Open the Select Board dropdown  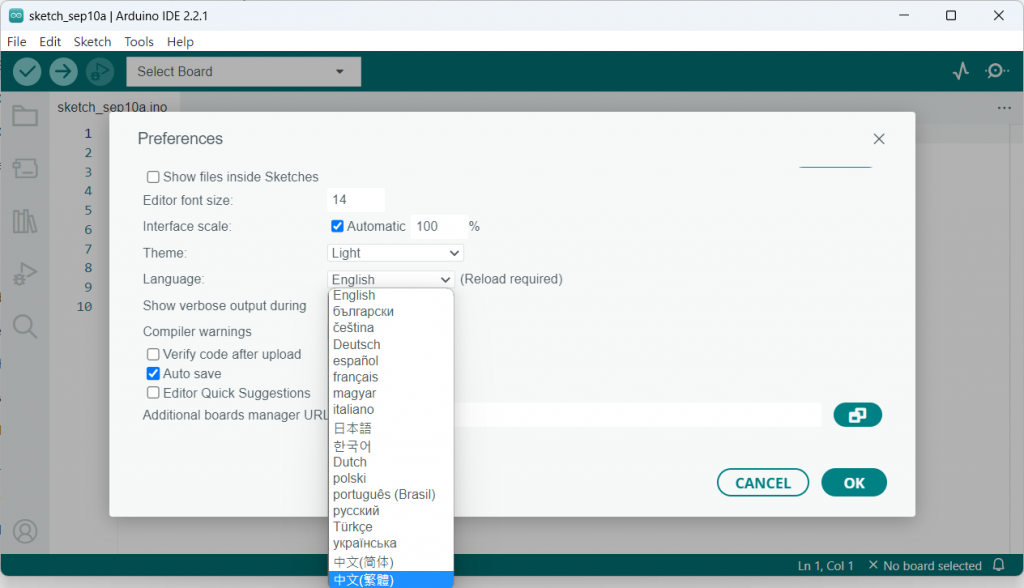(243, 71)
